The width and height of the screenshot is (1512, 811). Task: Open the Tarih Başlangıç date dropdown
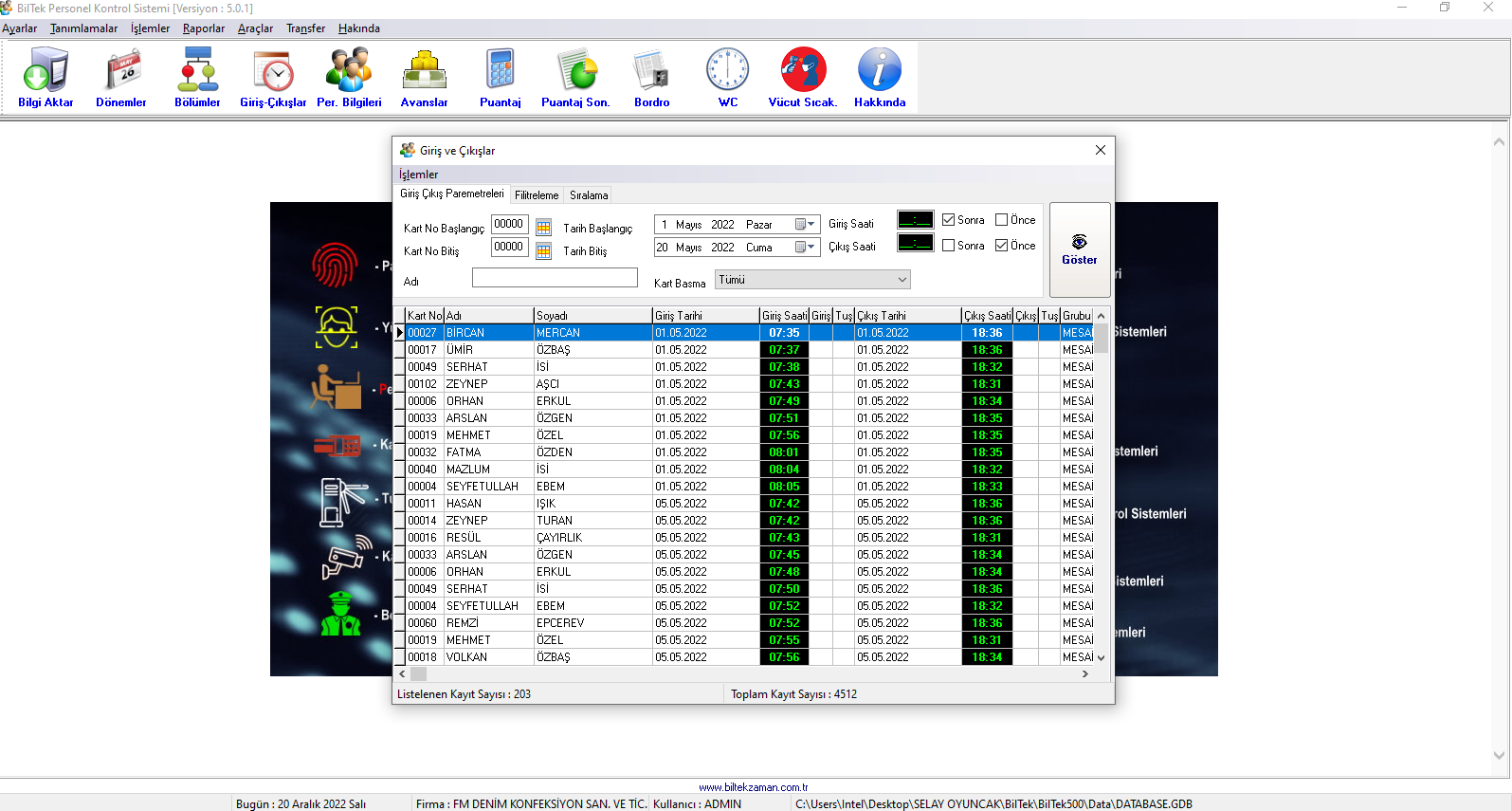(x=805, y=225)
